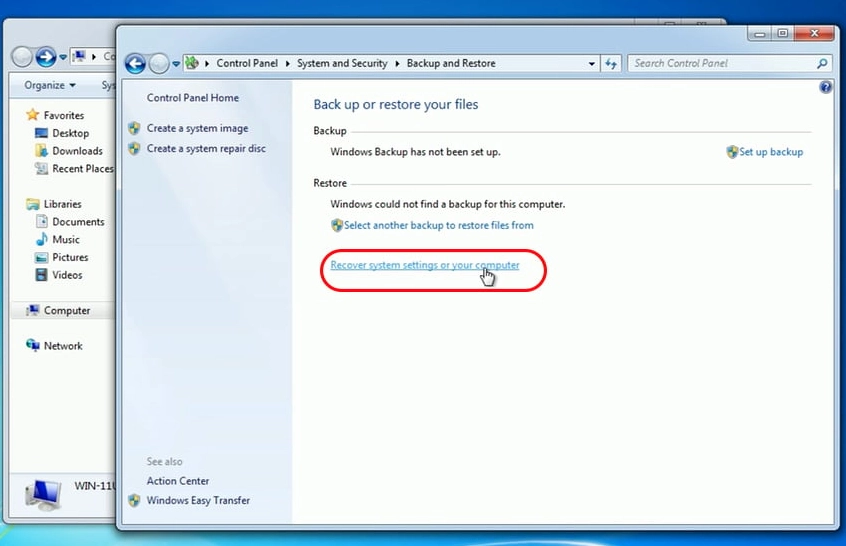Click the Back arrow in Backup and Restore window

click(x=135, y=64)
